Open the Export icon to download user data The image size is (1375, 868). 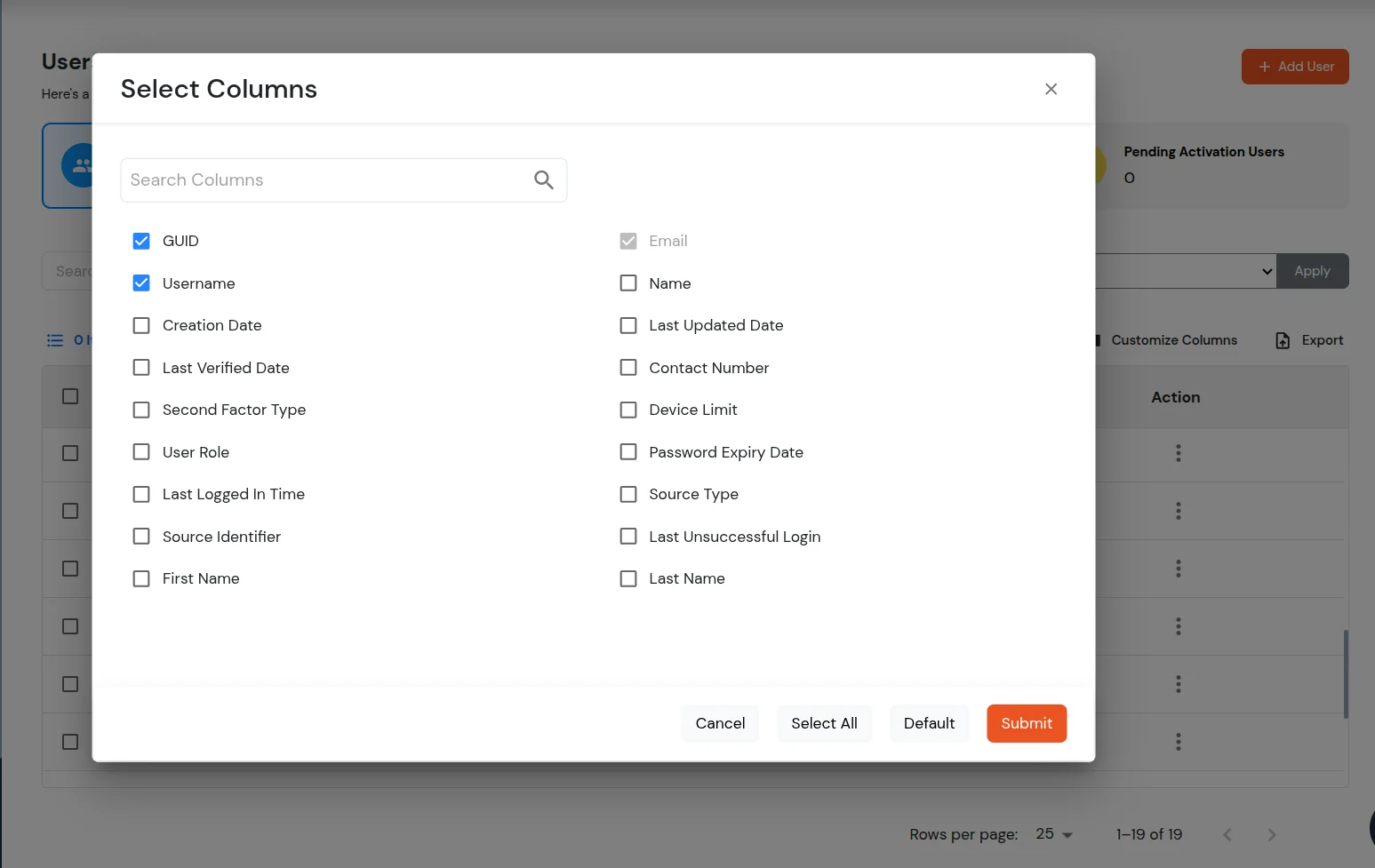click(1283, 340)
